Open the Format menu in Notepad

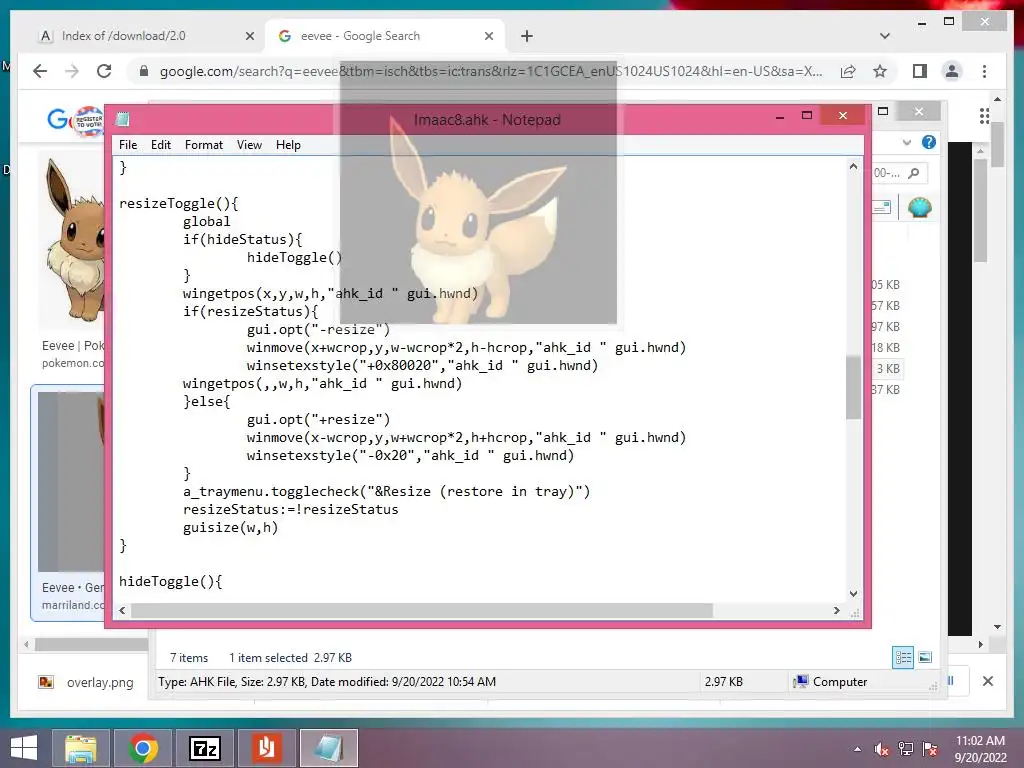point(204,145)
